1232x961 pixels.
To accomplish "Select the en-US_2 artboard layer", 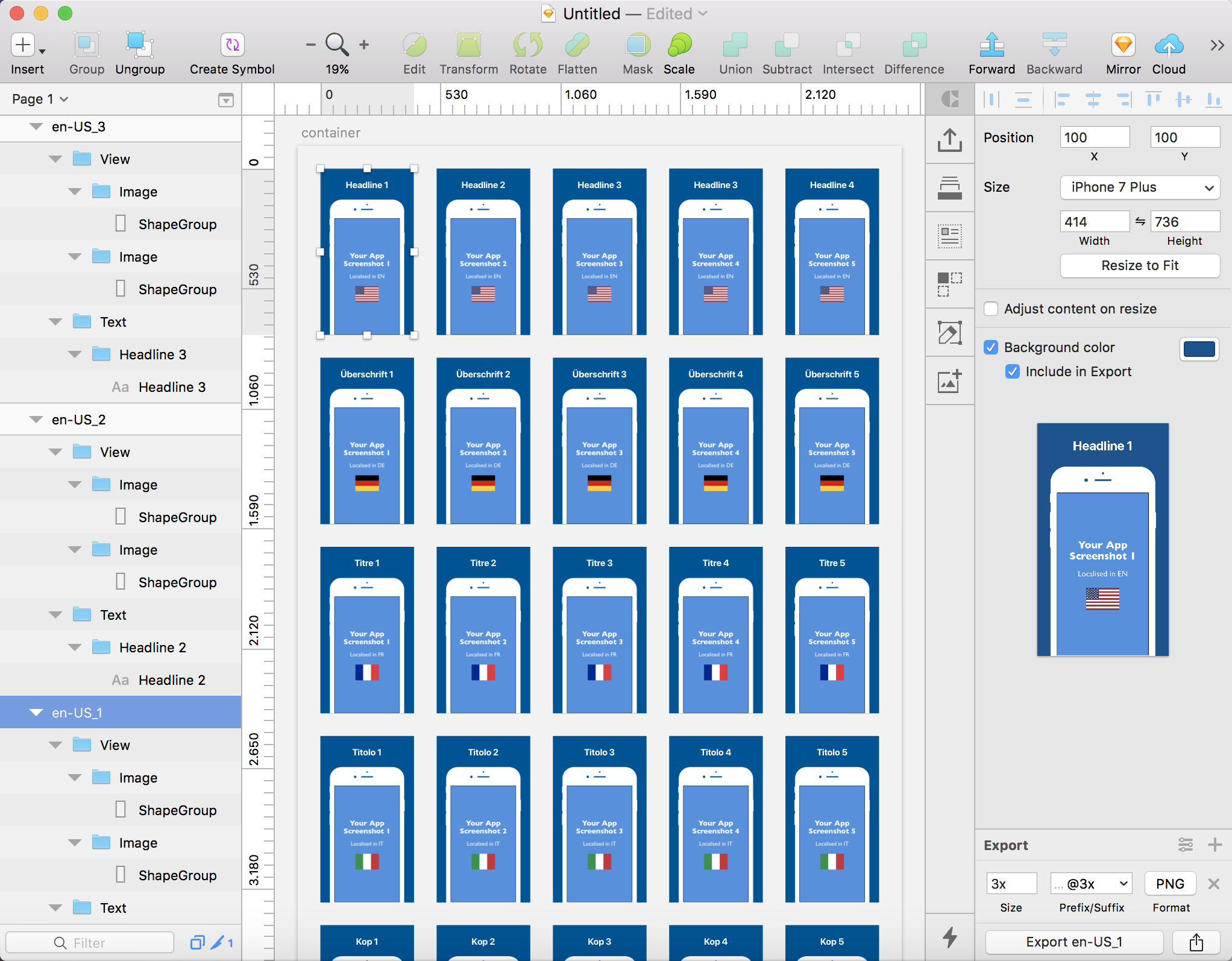I will pyautogui.click(x=78, y=420).
